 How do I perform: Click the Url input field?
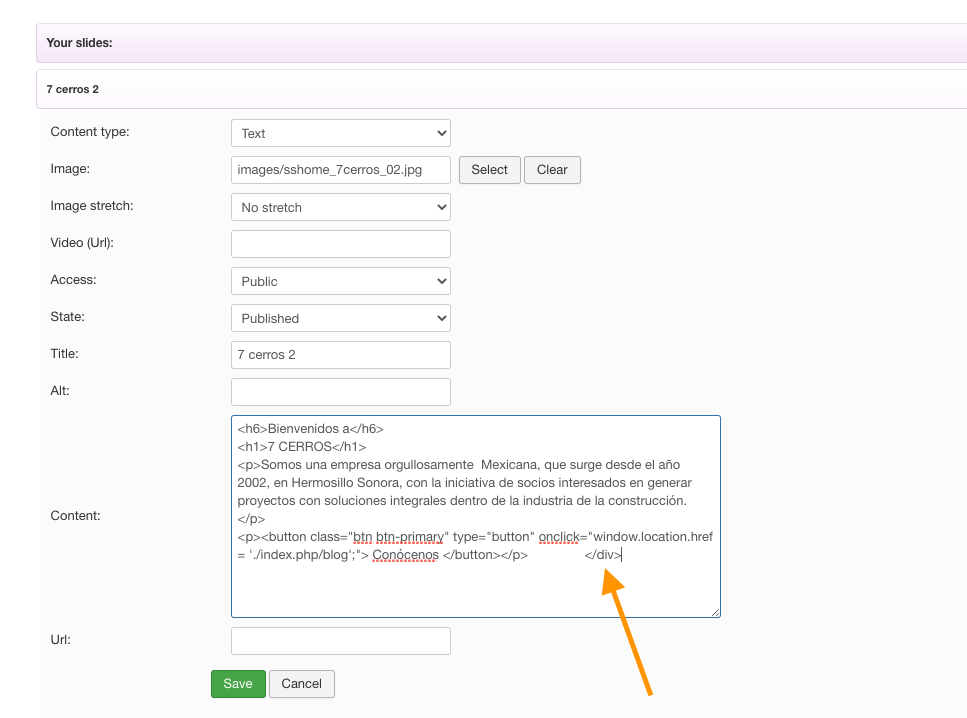pos(340,641)
